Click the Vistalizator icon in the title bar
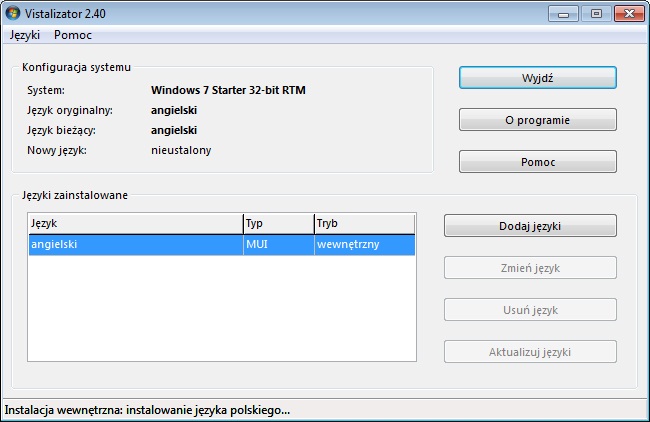The image size is (650, 422). [x=13, y=14]
